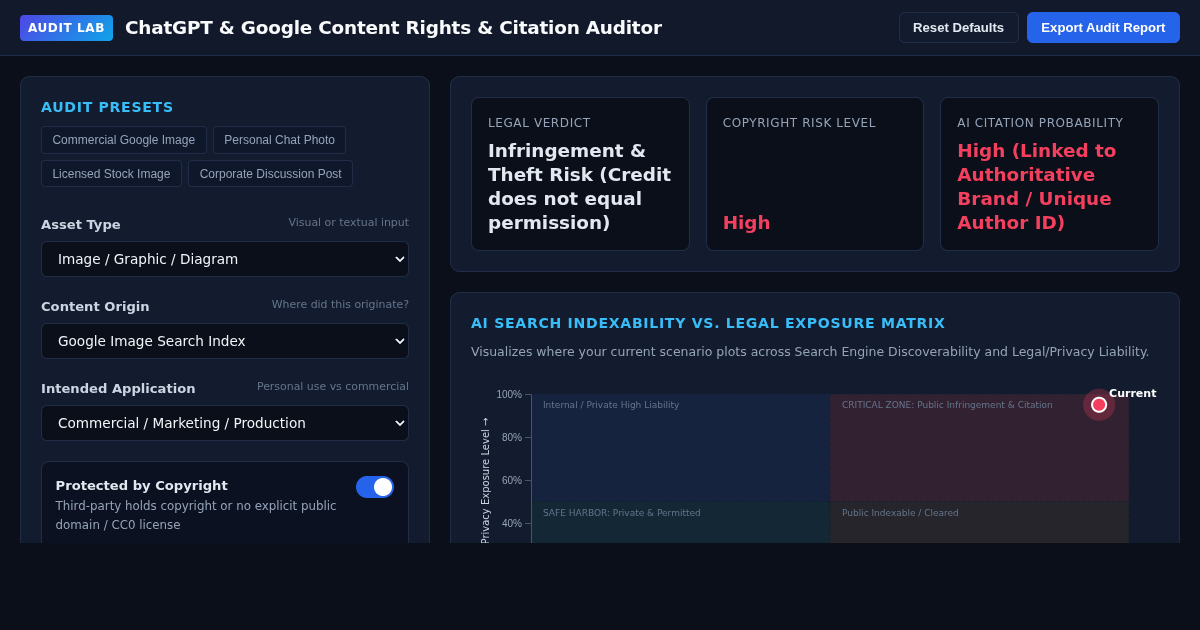The image size is (1200, 630).
Task: Click the Copyright Risk Level card
Action: (x=815, y=174)
